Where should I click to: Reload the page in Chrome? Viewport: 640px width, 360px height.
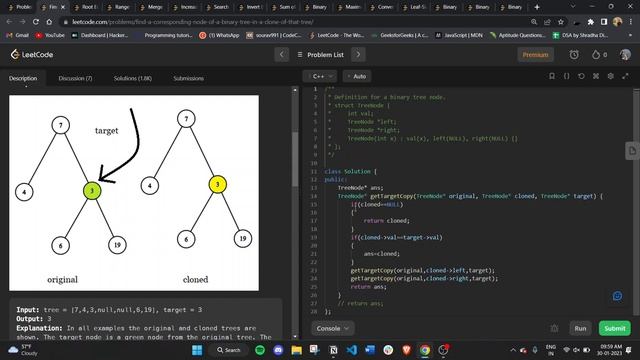click(36, 22)
